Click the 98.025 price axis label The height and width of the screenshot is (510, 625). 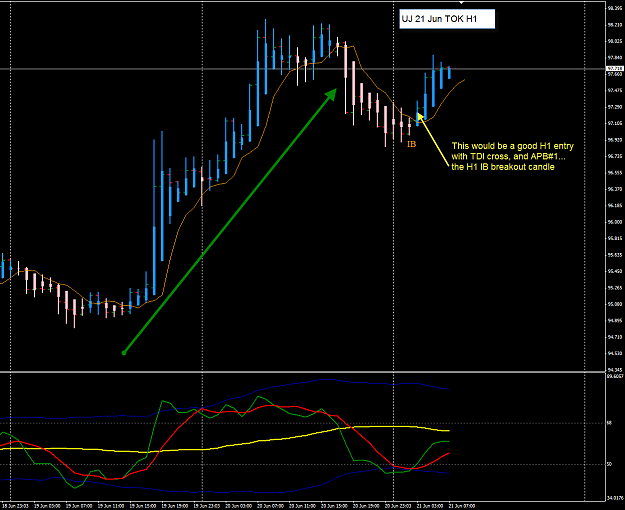(614, 41)
